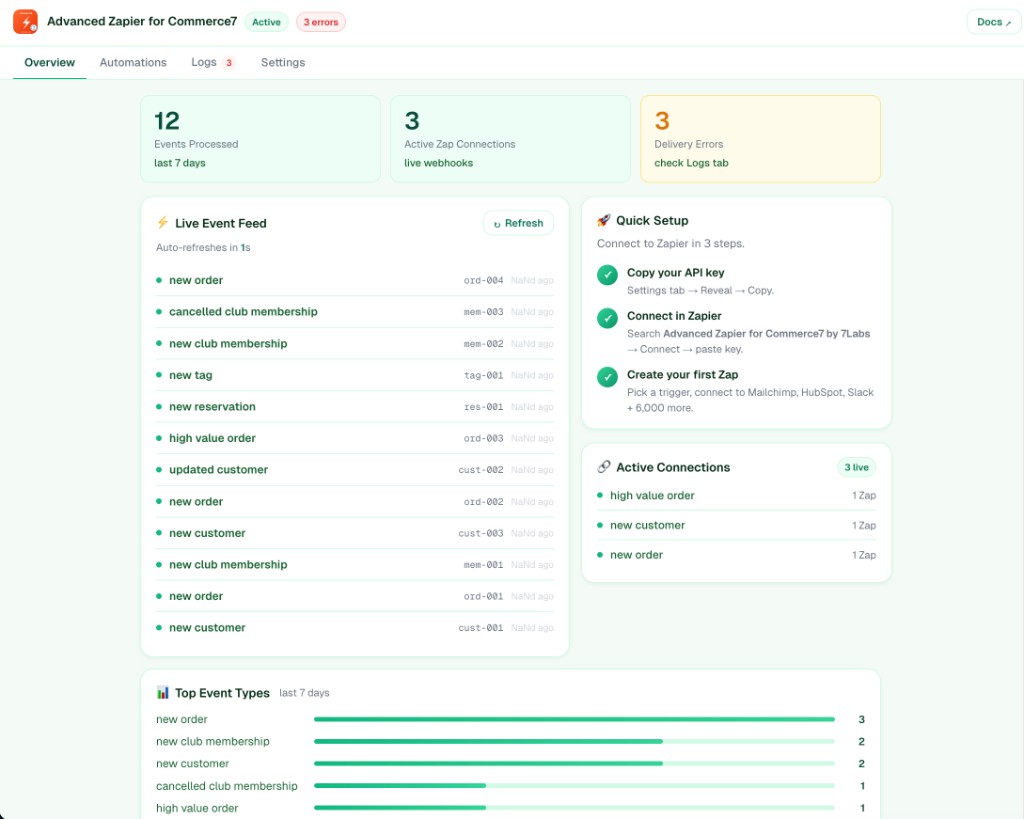Select the new club membership event mem-002
1024x819 pixels.
[x=355, y=344]
